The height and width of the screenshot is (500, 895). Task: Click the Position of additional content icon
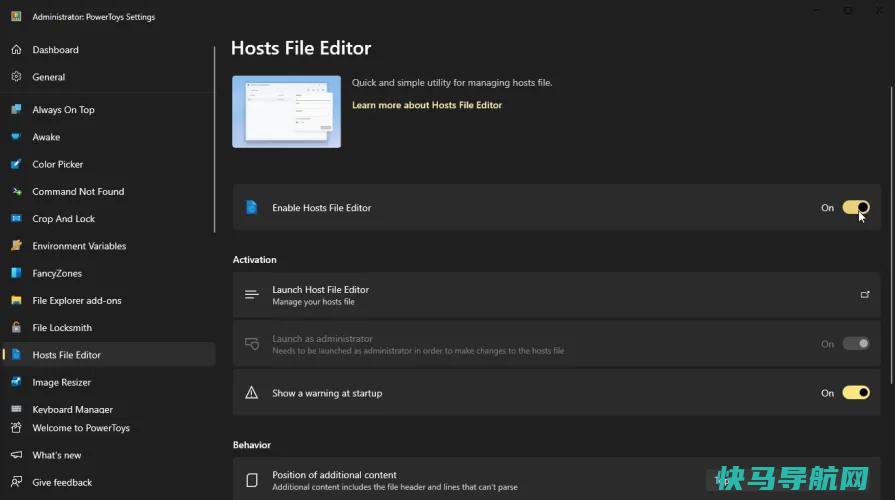tap(252, 480)
